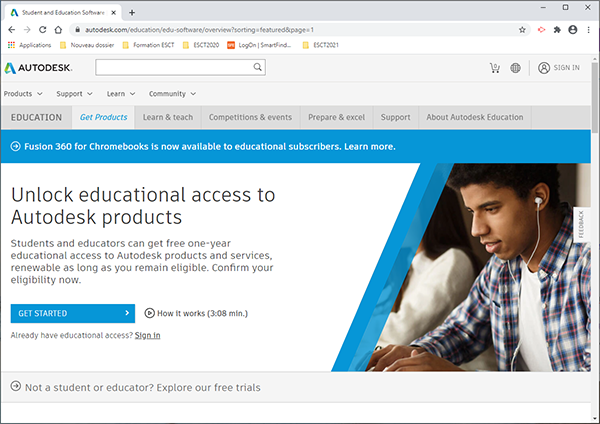Open the Prepare & excel tab
The height and width of the screenshot is (424, 600).
(336, 117)
